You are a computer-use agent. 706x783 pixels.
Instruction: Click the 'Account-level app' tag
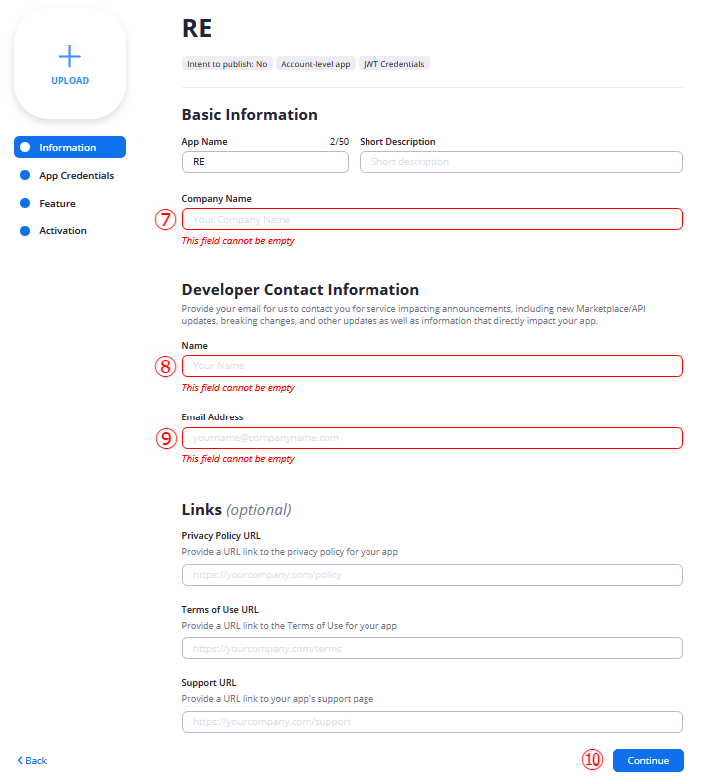tap(315, 64)
